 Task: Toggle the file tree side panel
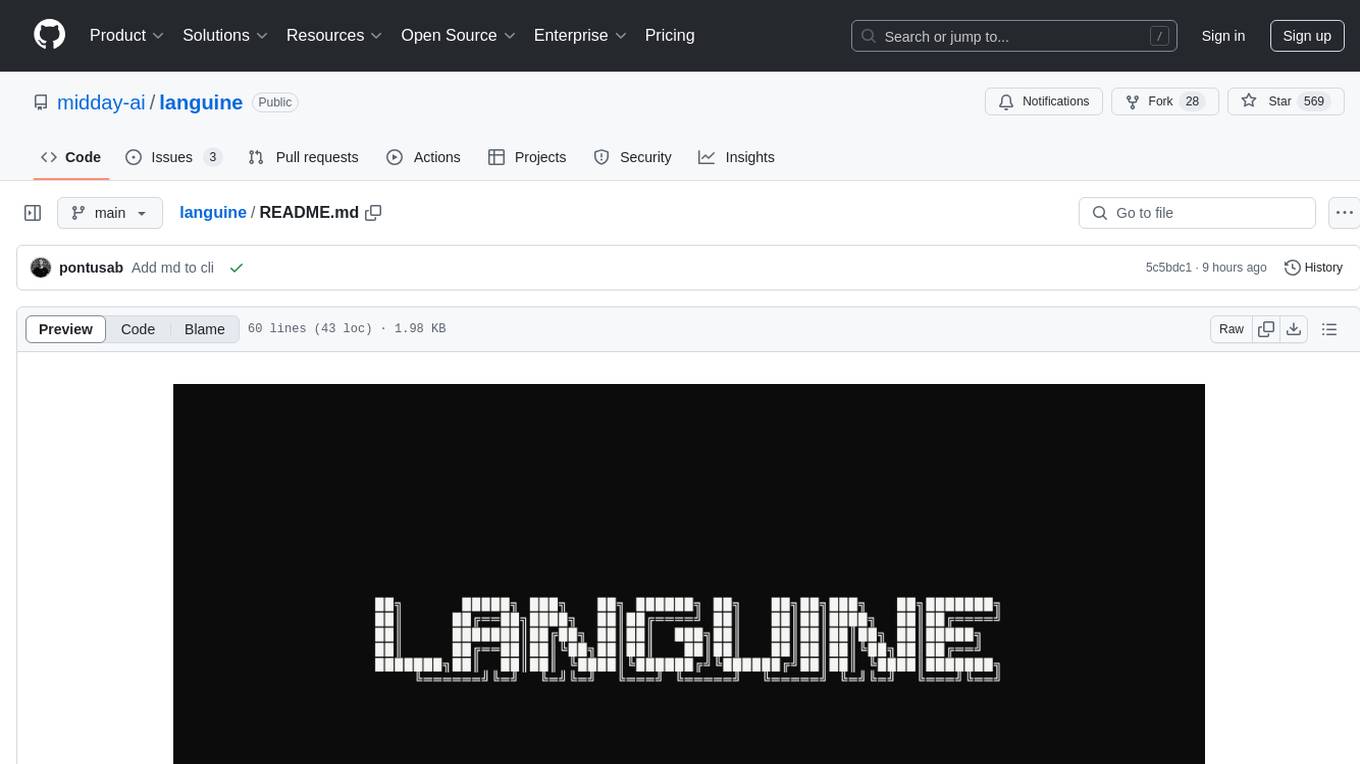click(33, 213)
